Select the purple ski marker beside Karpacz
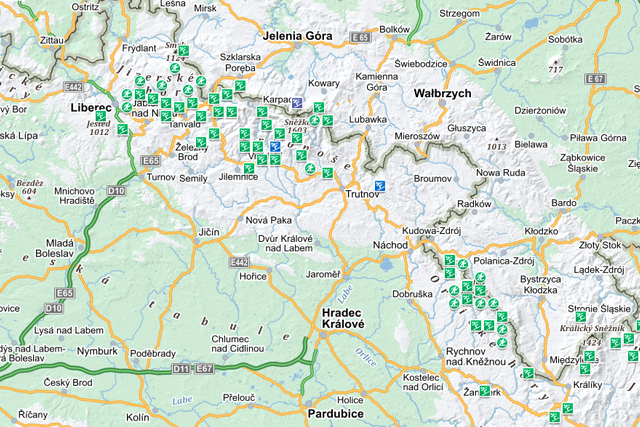This screenshot has width=640, height=427. click(296, 102)
